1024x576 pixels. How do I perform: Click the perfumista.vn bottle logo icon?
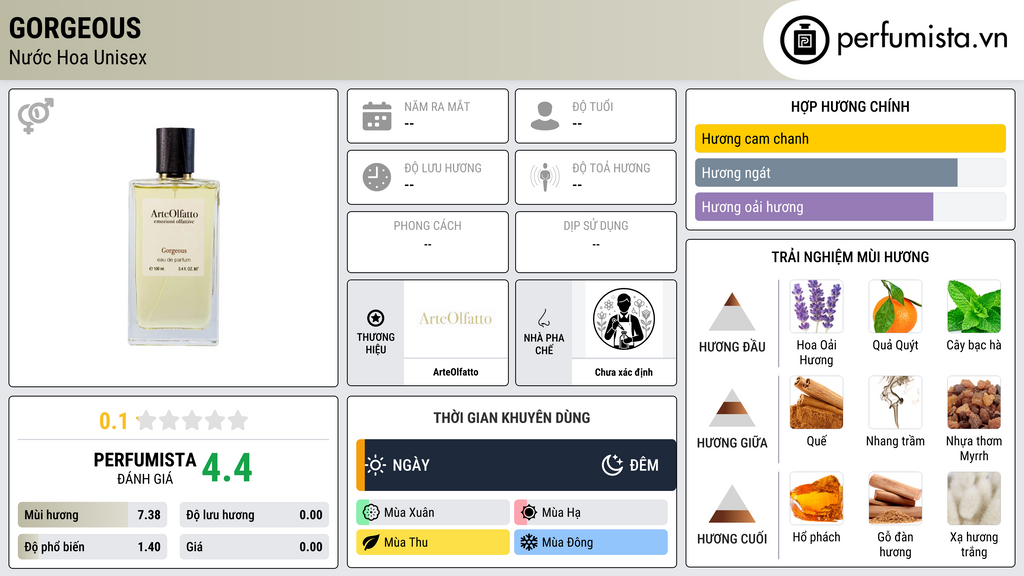pos(804,40)
